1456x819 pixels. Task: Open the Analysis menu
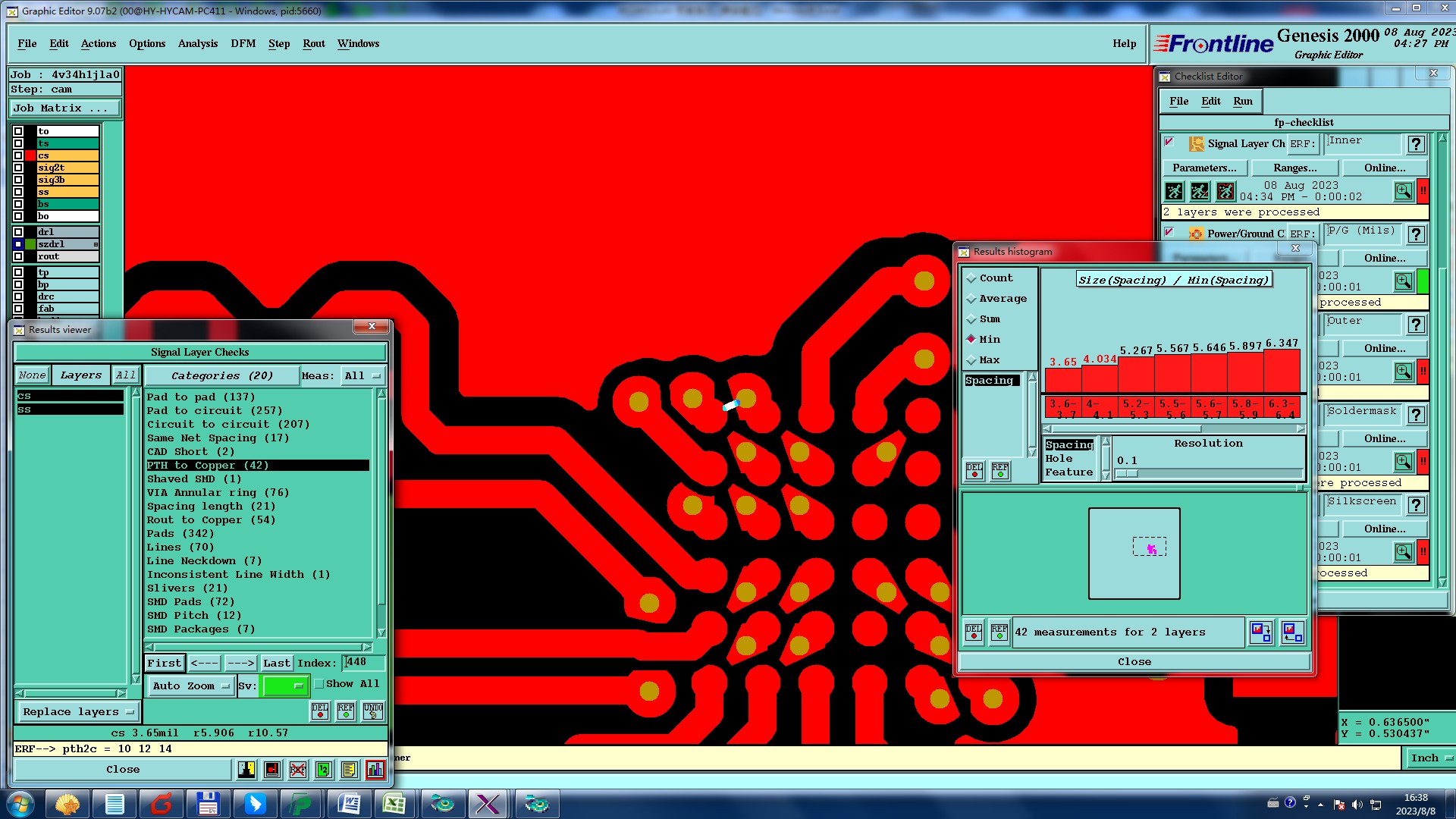[197, 44]
